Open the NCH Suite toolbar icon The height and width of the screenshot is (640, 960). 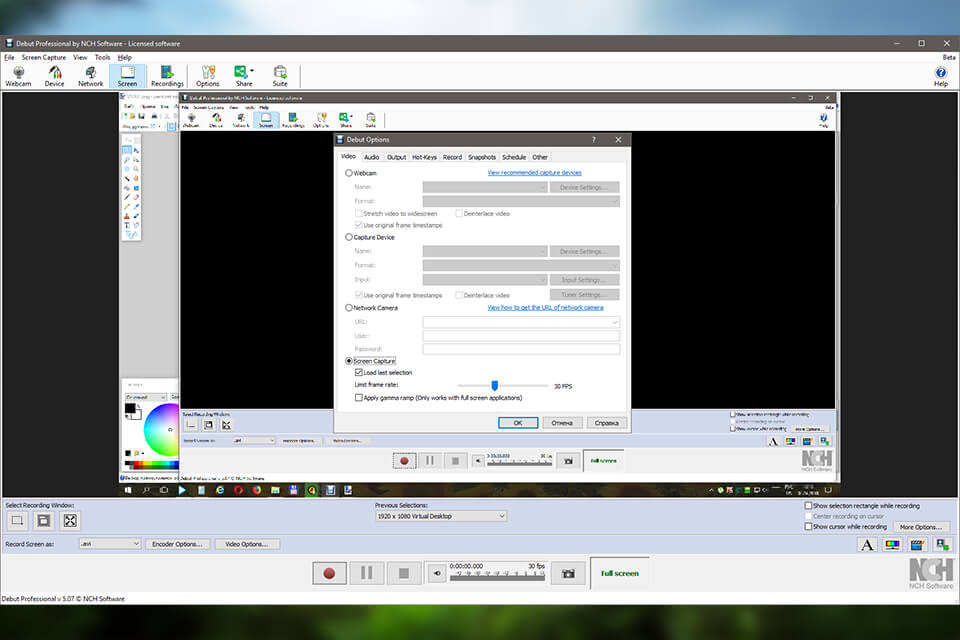click(x=280, y=77)
